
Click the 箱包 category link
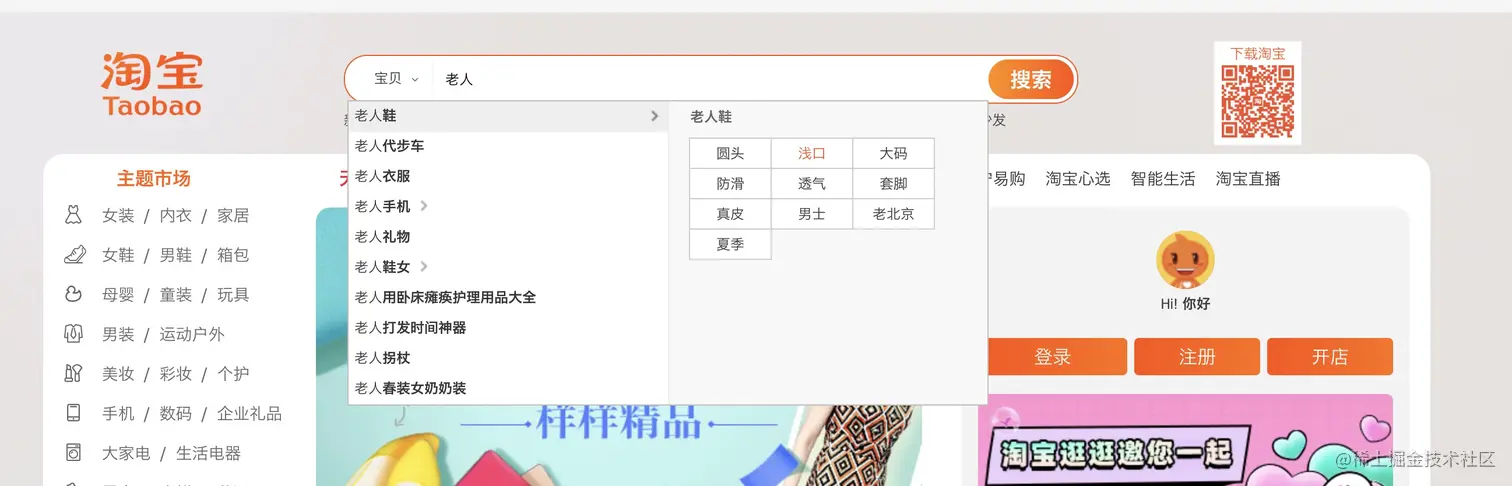tap(233, 255)
